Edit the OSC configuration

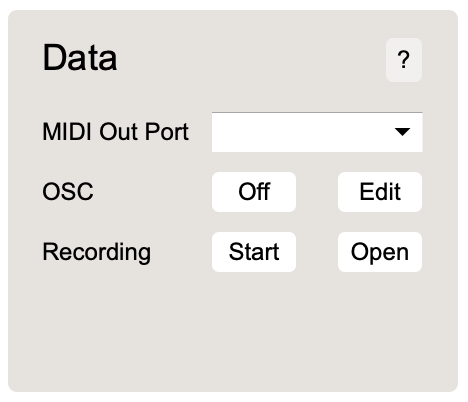click(x=380, y=192)
